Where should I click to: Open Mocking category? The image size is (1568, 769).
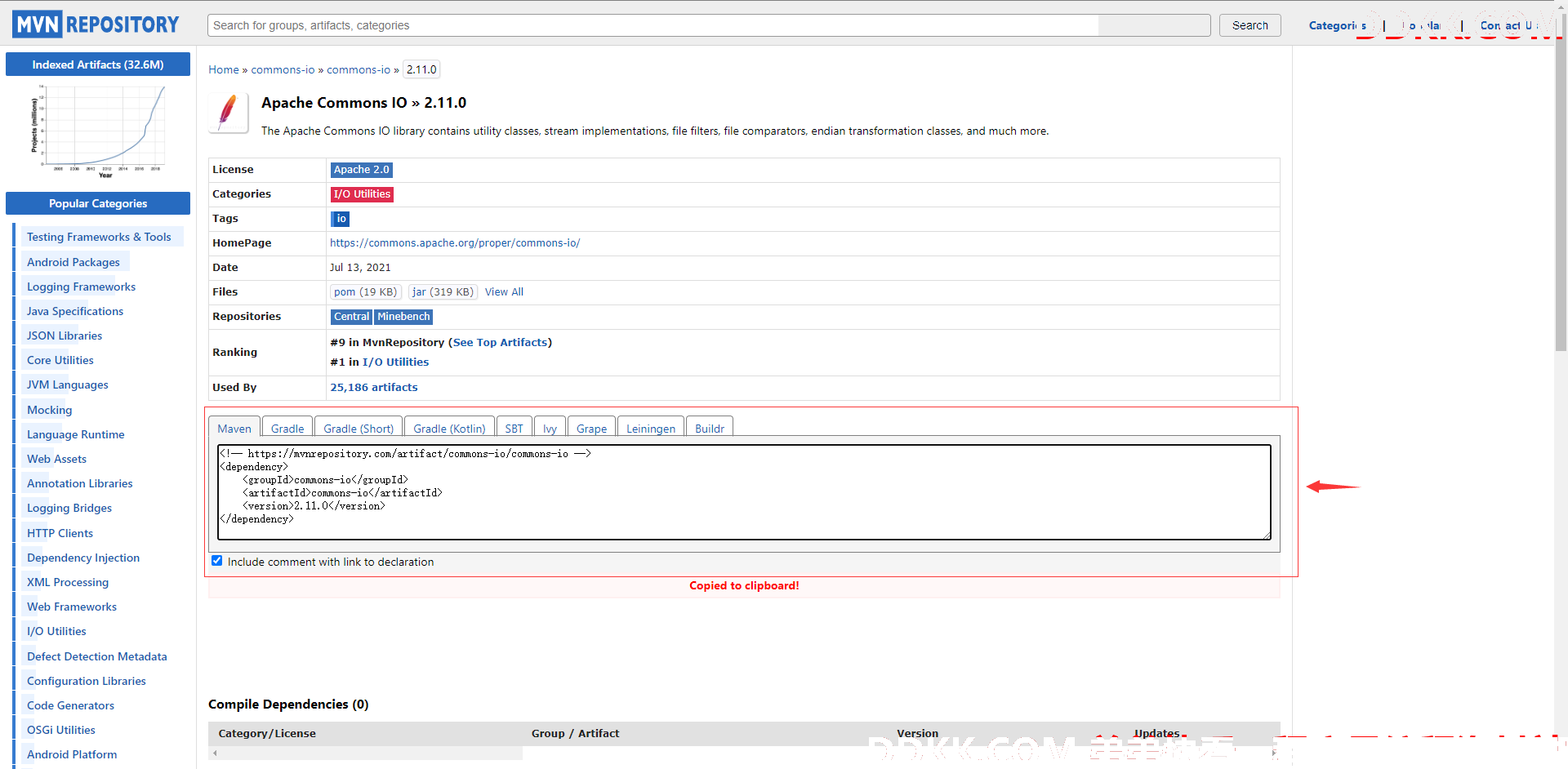pyautogui.click(x=50, y=410)
